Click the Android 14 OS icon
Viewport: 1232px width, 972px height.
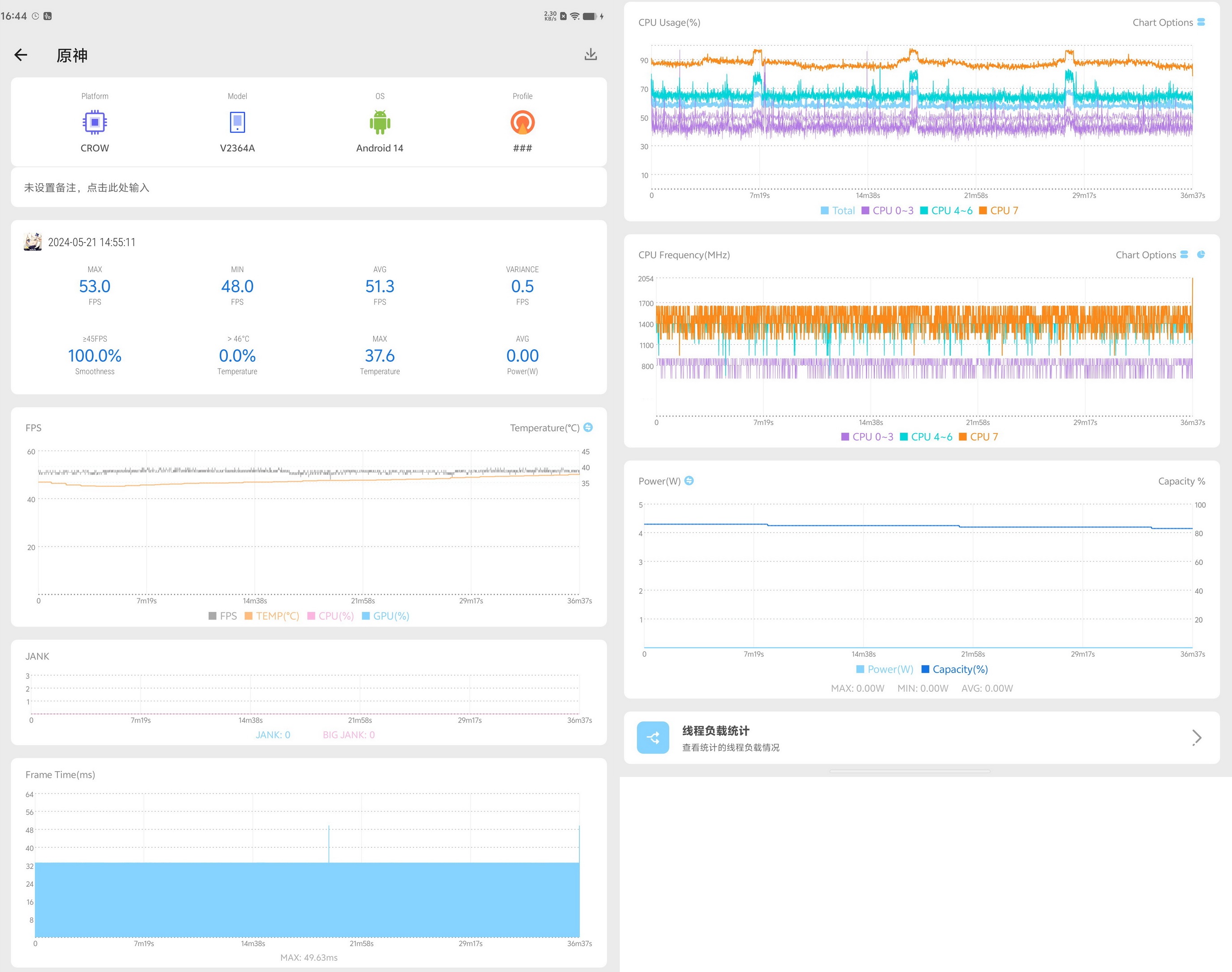tap(380, 122)
